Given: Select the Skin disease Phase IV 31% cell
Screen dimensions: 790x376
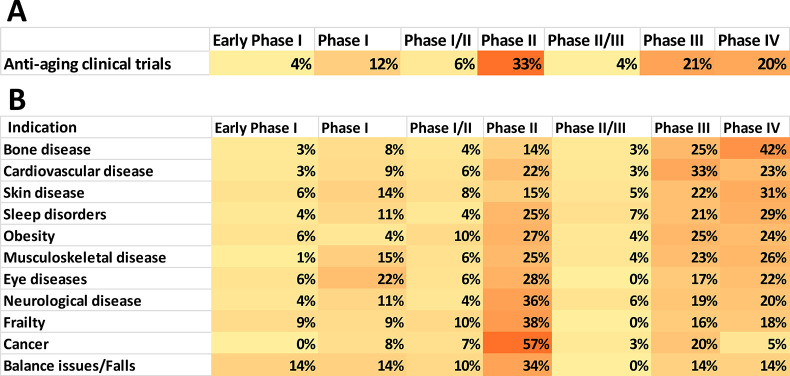Looking at the screenshot, I should tap(755, 193).
